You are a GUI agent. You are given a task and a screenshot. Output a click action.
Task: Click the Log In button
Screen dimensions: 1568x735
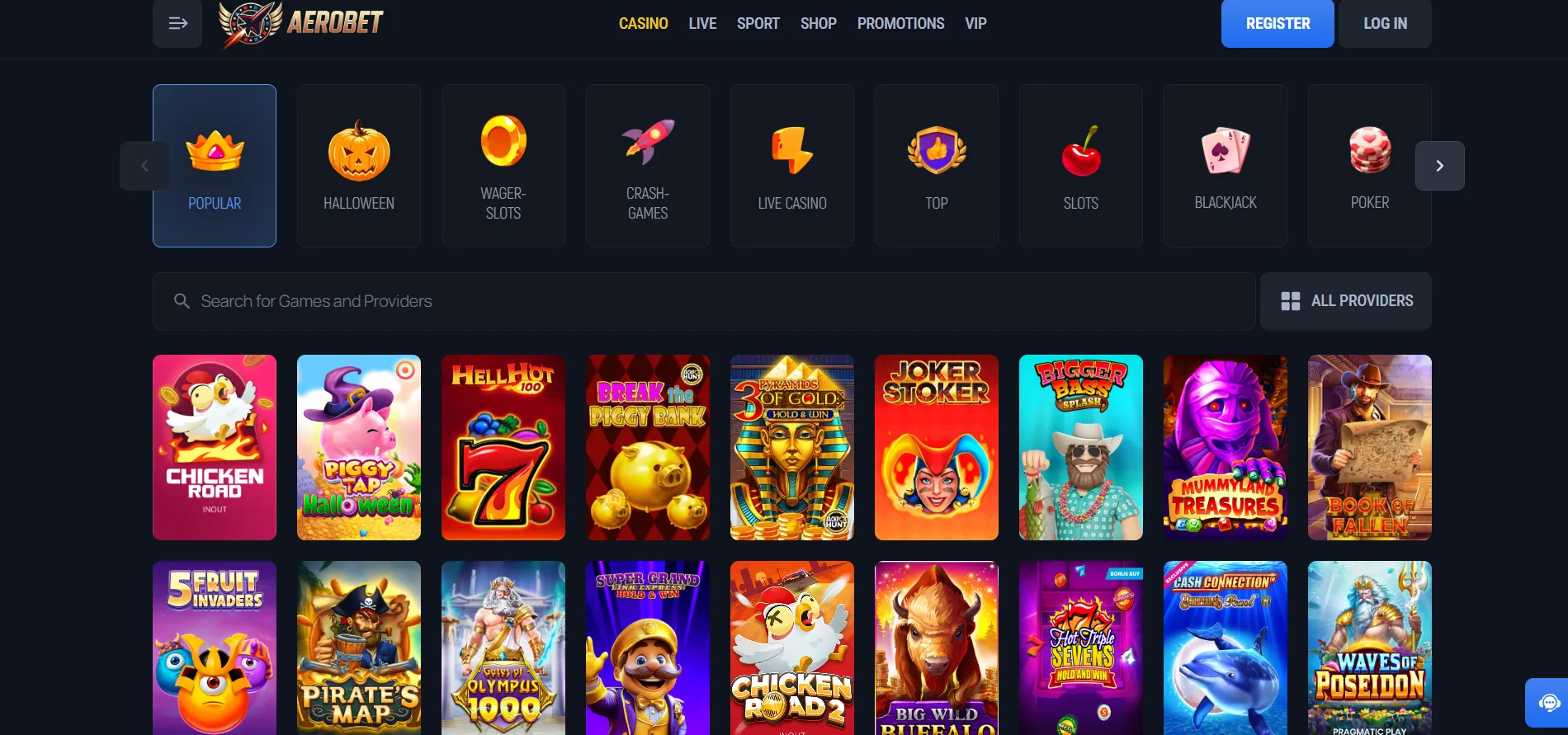1386,23
